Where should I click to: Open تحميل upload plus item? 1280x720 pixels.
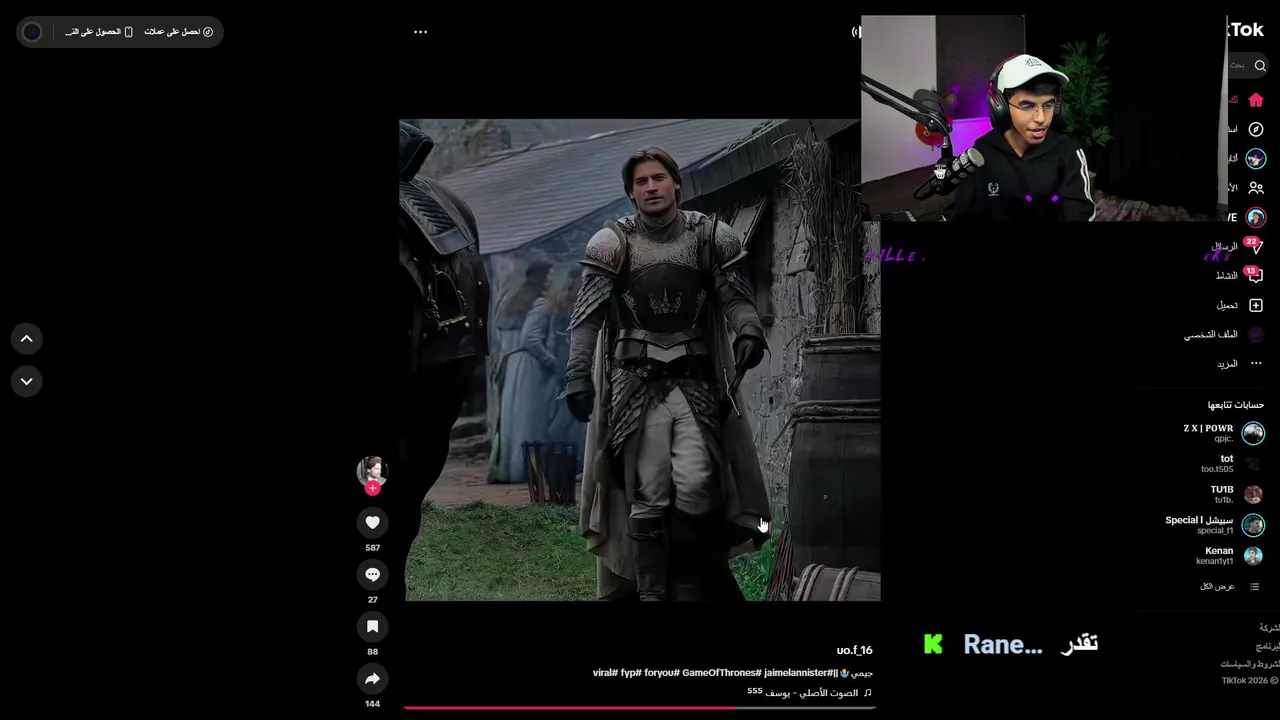tap(1240, 305)
